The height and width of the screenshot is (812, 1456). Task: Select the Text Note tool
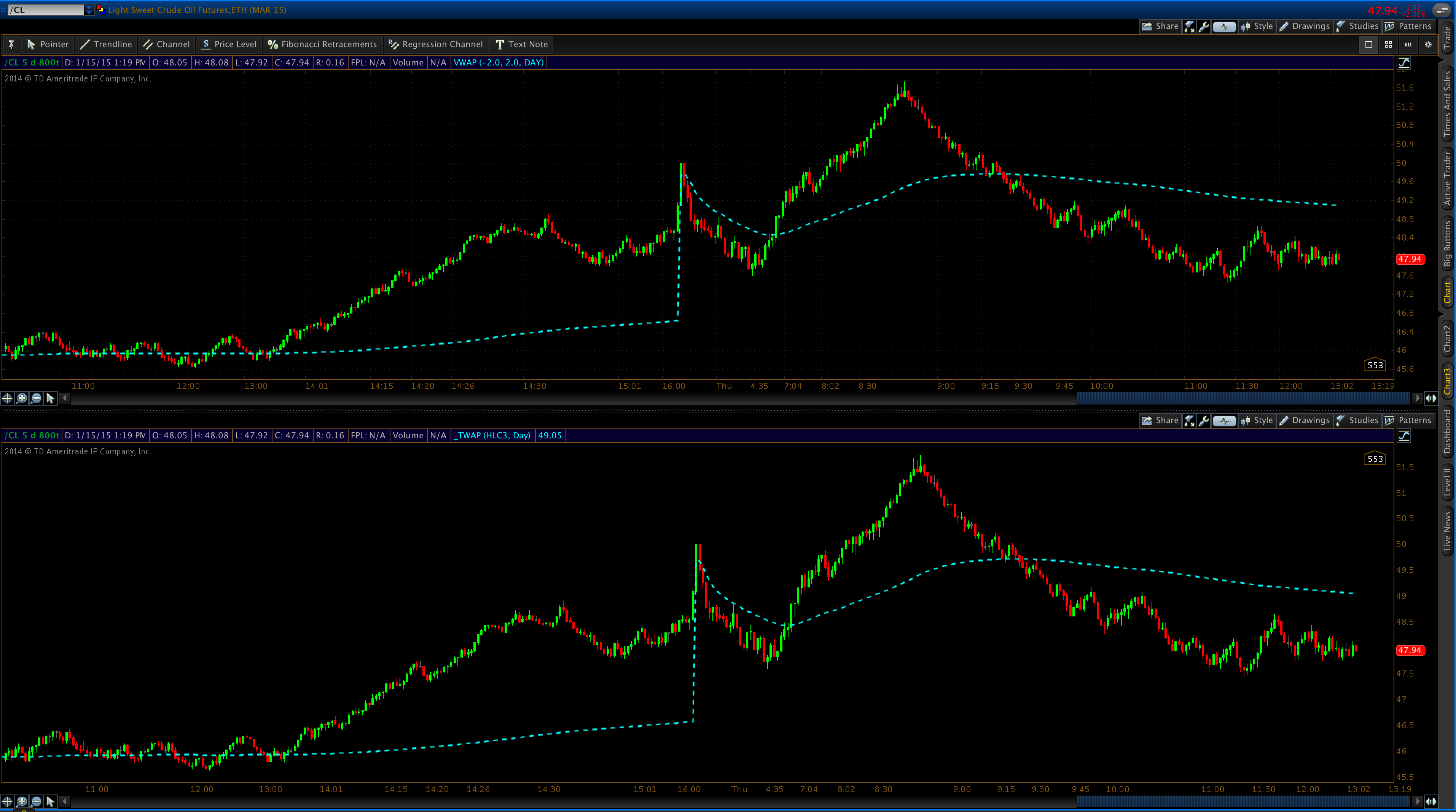[x=521, y=44]
